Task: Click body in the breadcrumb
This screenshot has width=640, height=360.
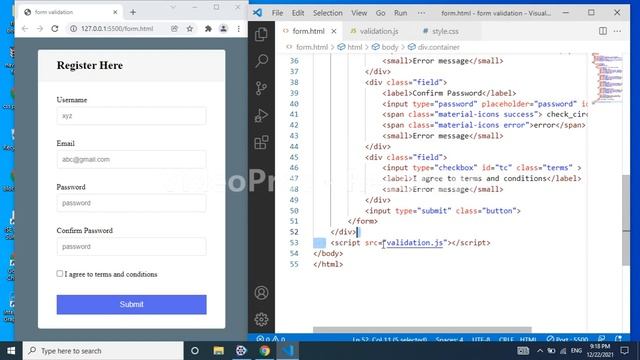Action: [390, 47]
